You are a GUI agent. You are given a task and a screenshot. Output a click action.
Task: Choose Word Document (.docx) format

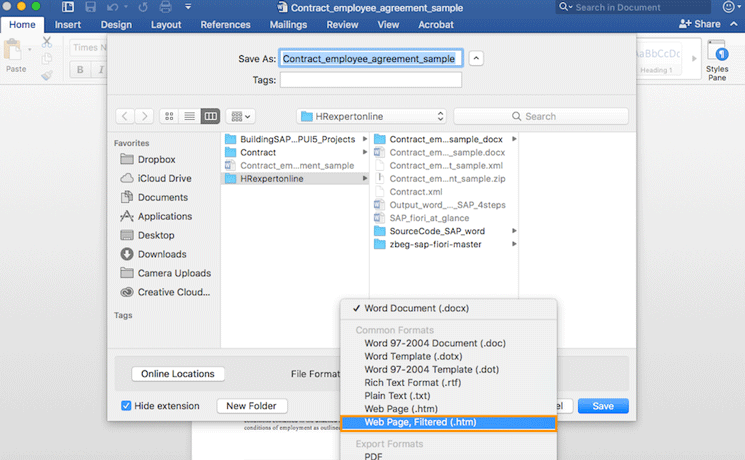point(449,308)
